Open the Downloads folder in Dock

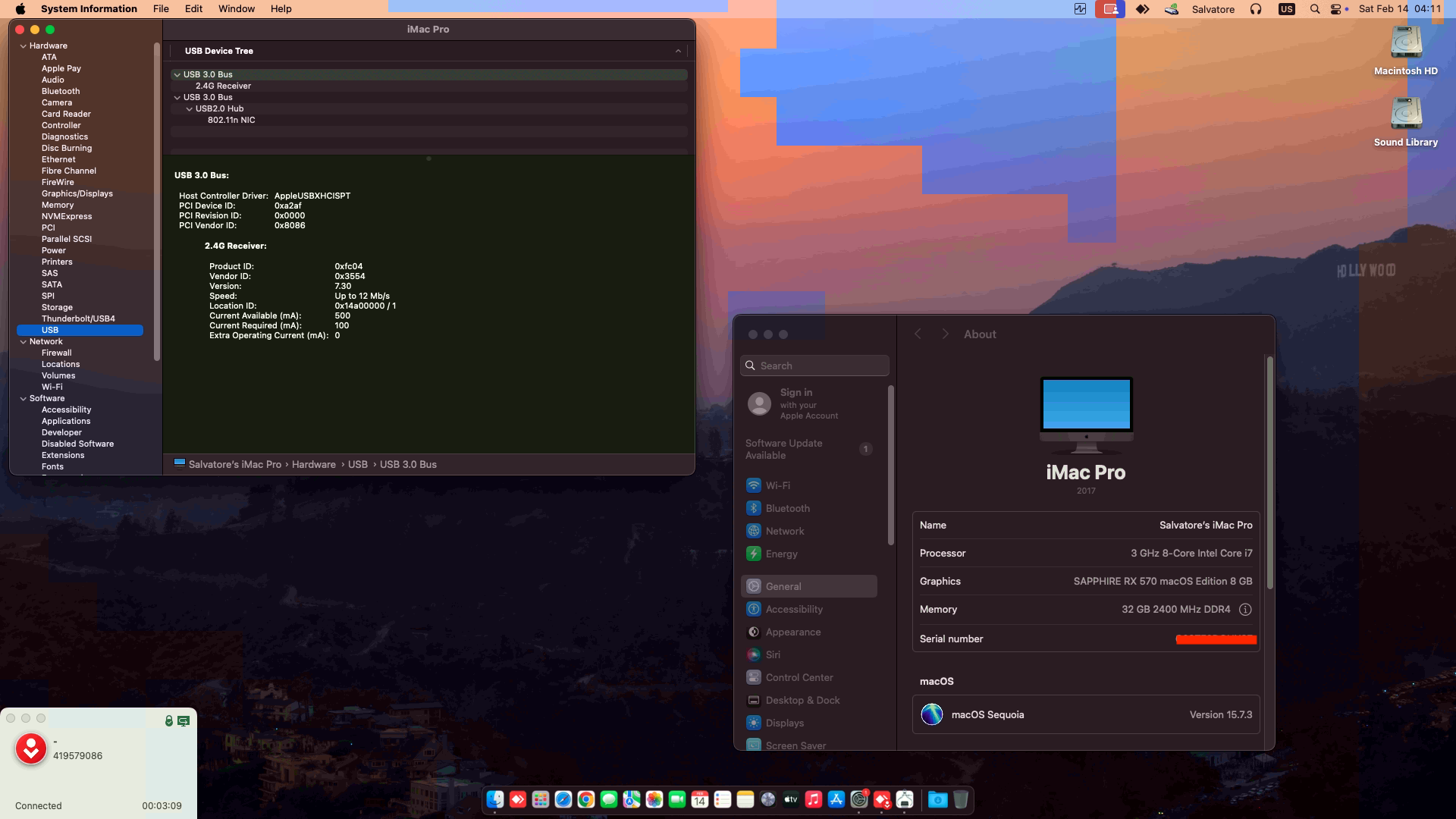pyautogui.click(x=938, y=799)
